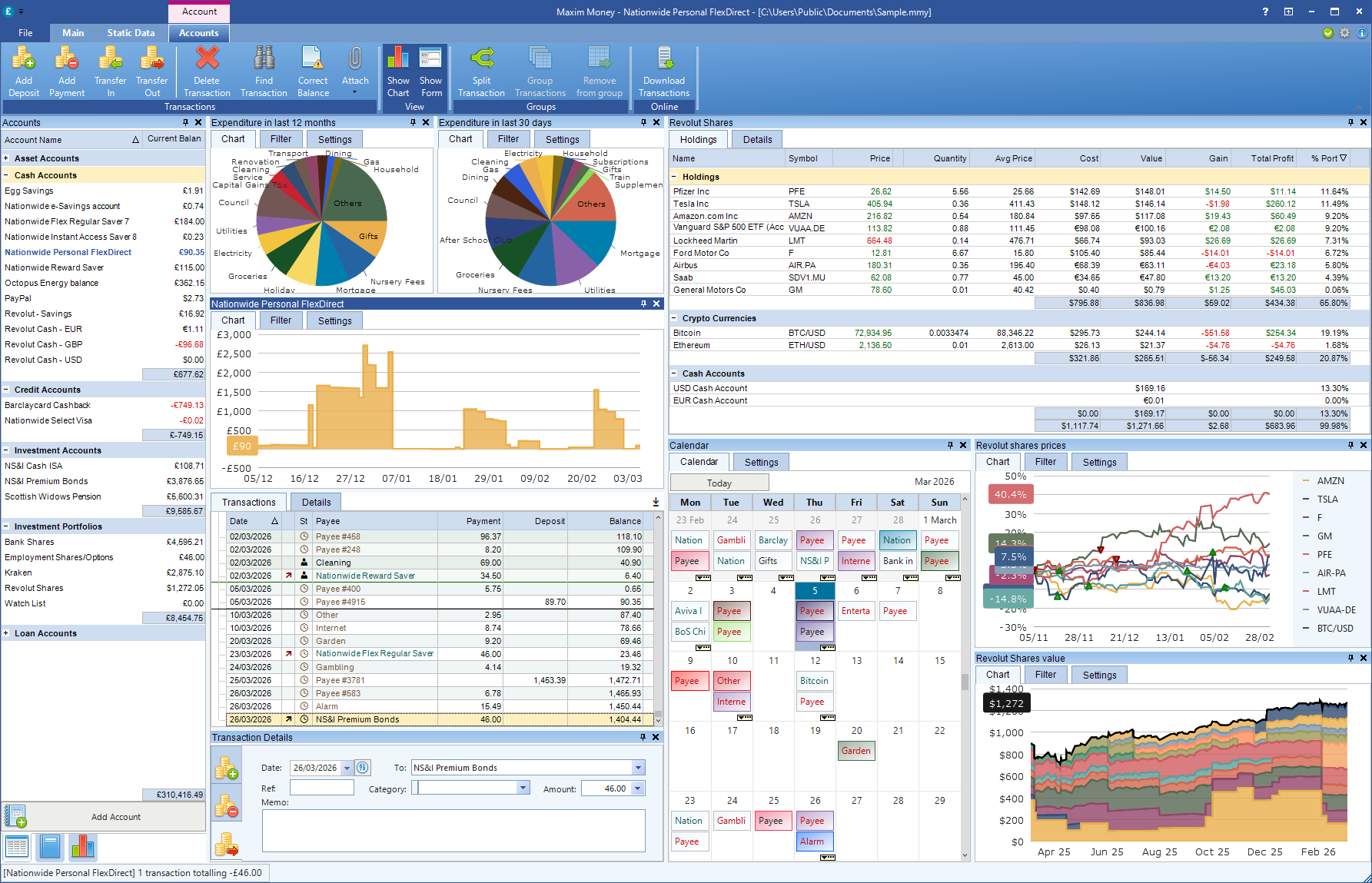Select the Correct Balance tool
The image size is (1372, 883).
[312, 69]
